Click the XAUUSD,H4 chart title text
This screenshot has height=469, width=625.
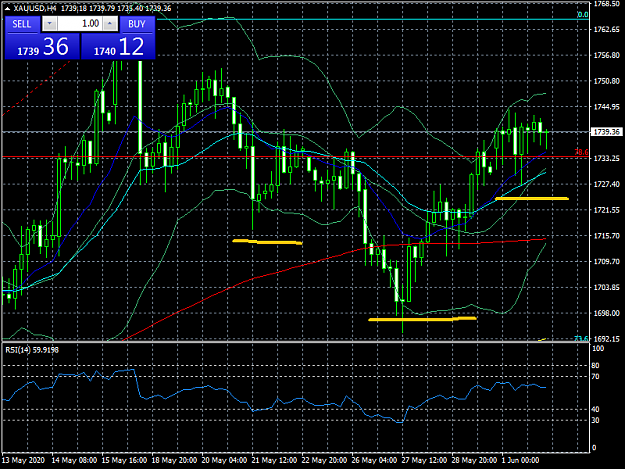click(35, 8)
